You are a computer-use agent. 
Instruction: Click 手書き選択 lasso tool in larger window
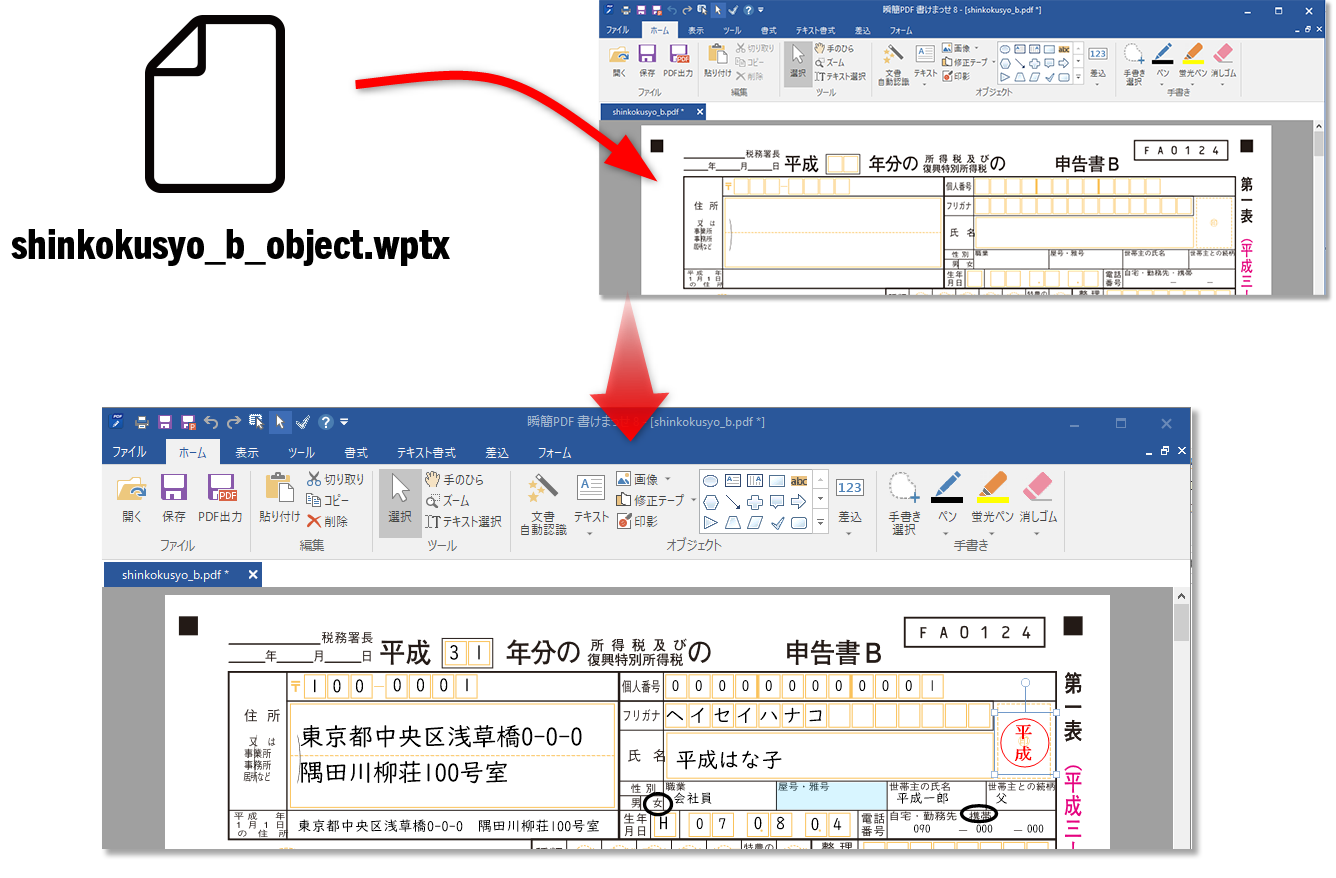click(904, 503)
